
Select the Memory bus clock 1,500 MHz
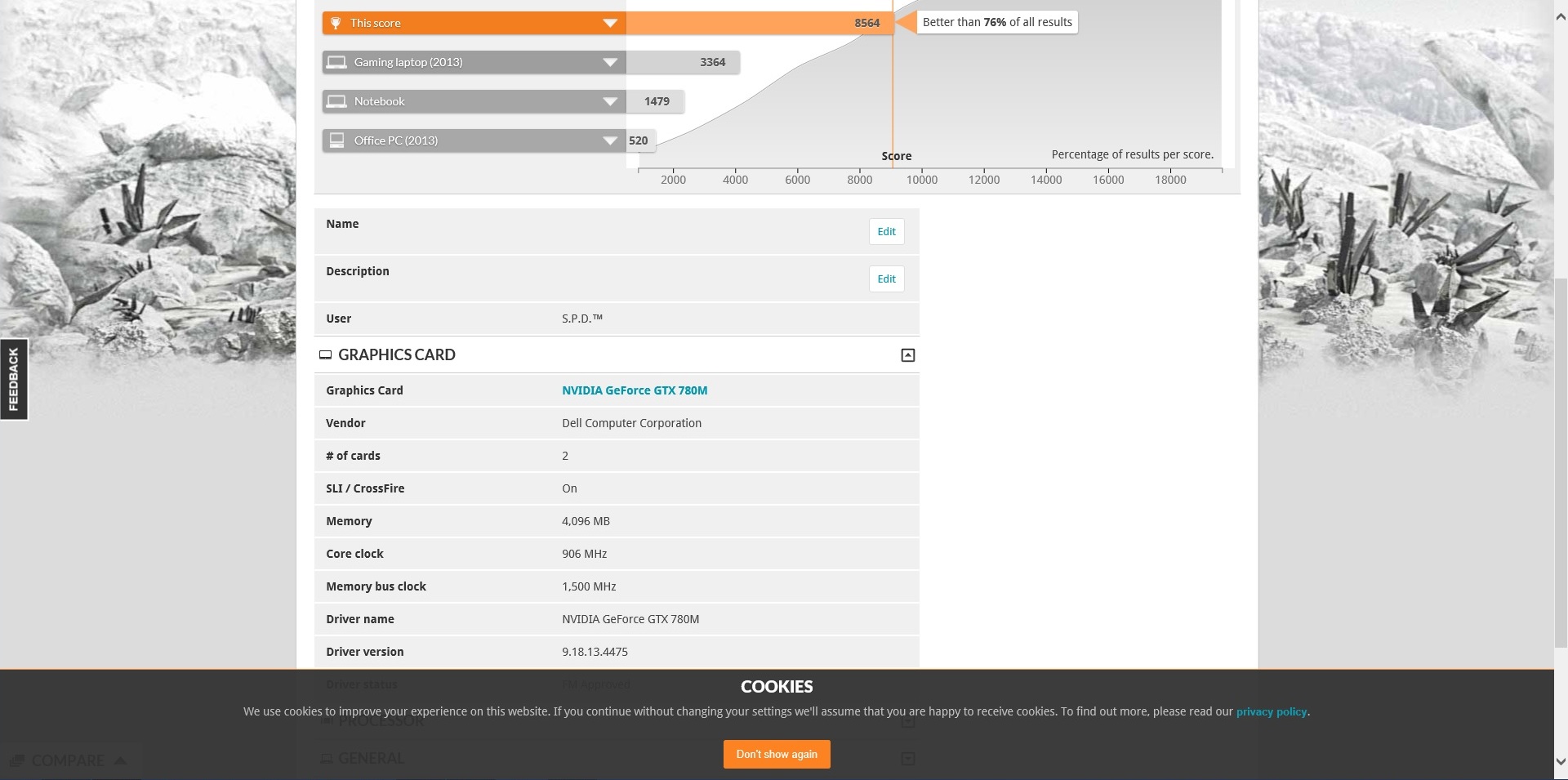click(589, 586)
